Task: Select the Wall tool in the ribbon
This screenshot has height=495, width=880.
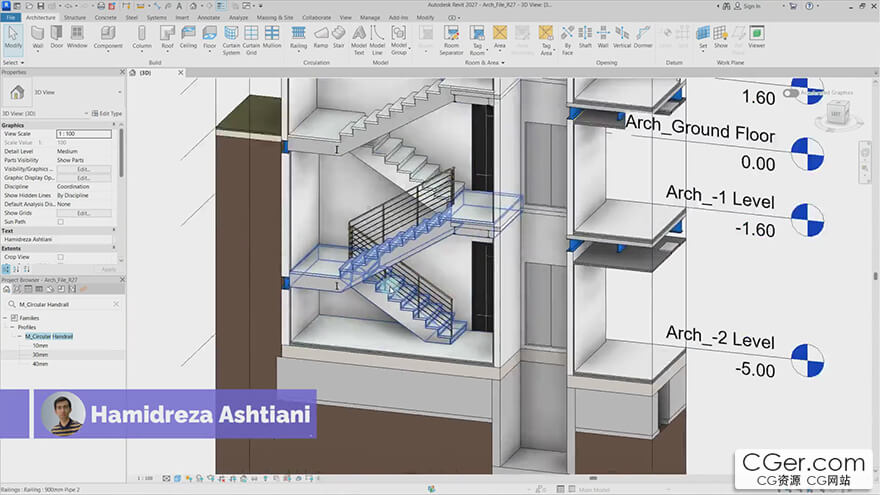Action: (38, 38)
